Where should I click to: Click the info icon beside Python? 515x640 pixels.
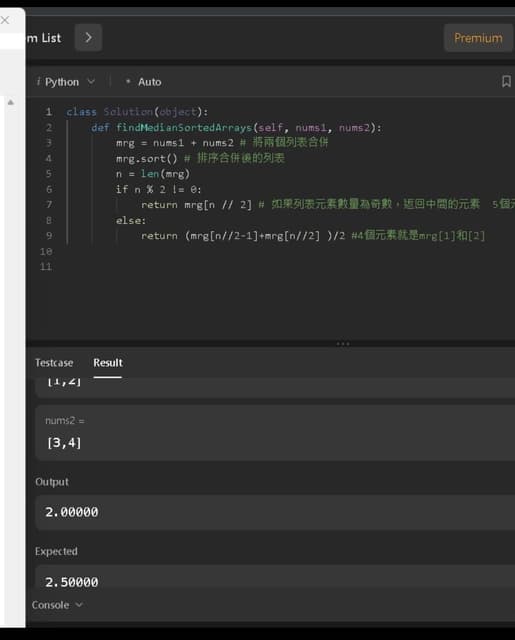38,82
